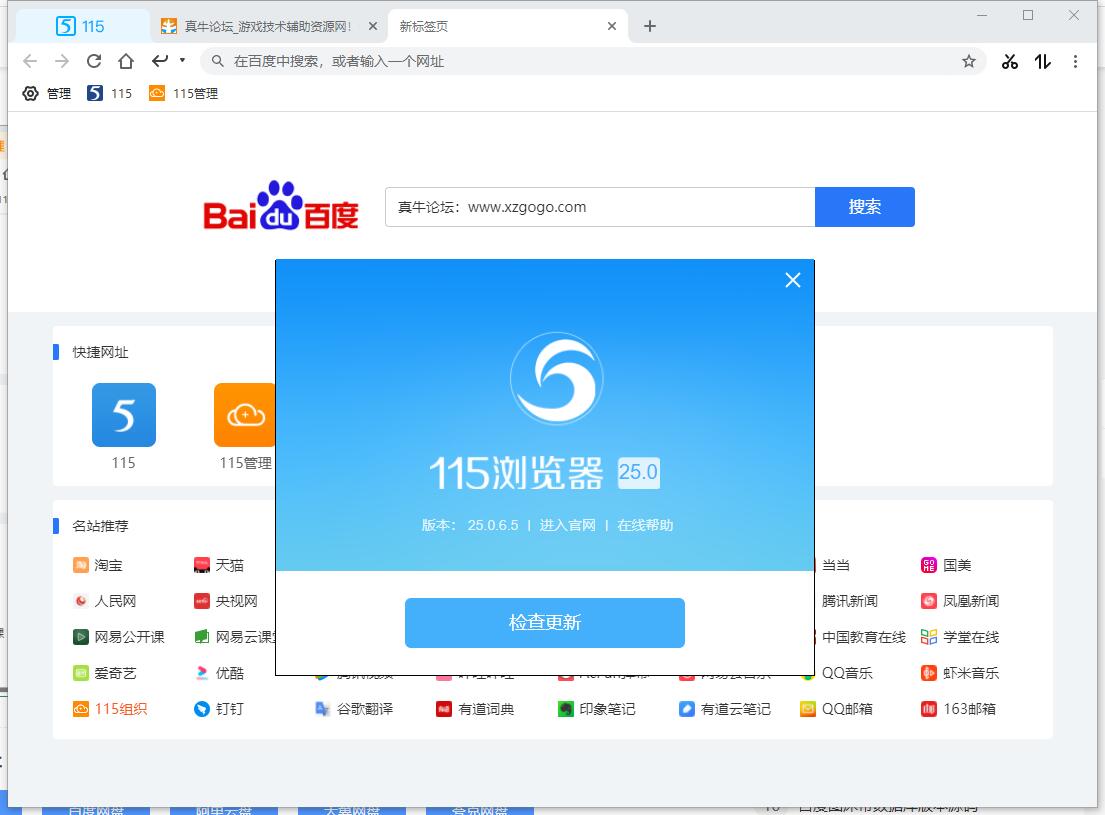The image size is (1105, 815).
Task: Close the 真牛论坛 tab
Action: [373, 26]
